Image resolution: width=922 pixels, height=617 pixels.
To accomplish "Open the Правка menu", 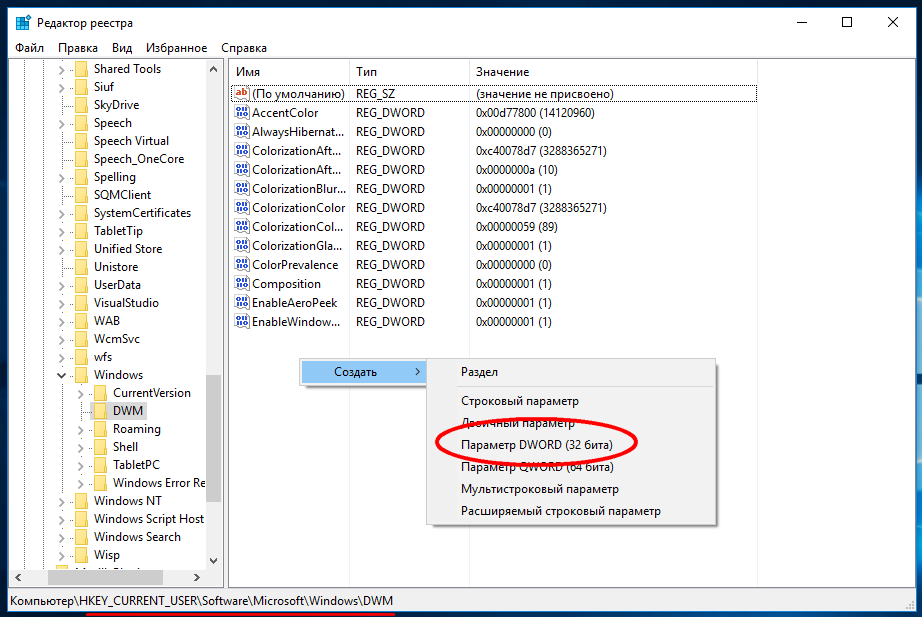I will coord(78,48).
